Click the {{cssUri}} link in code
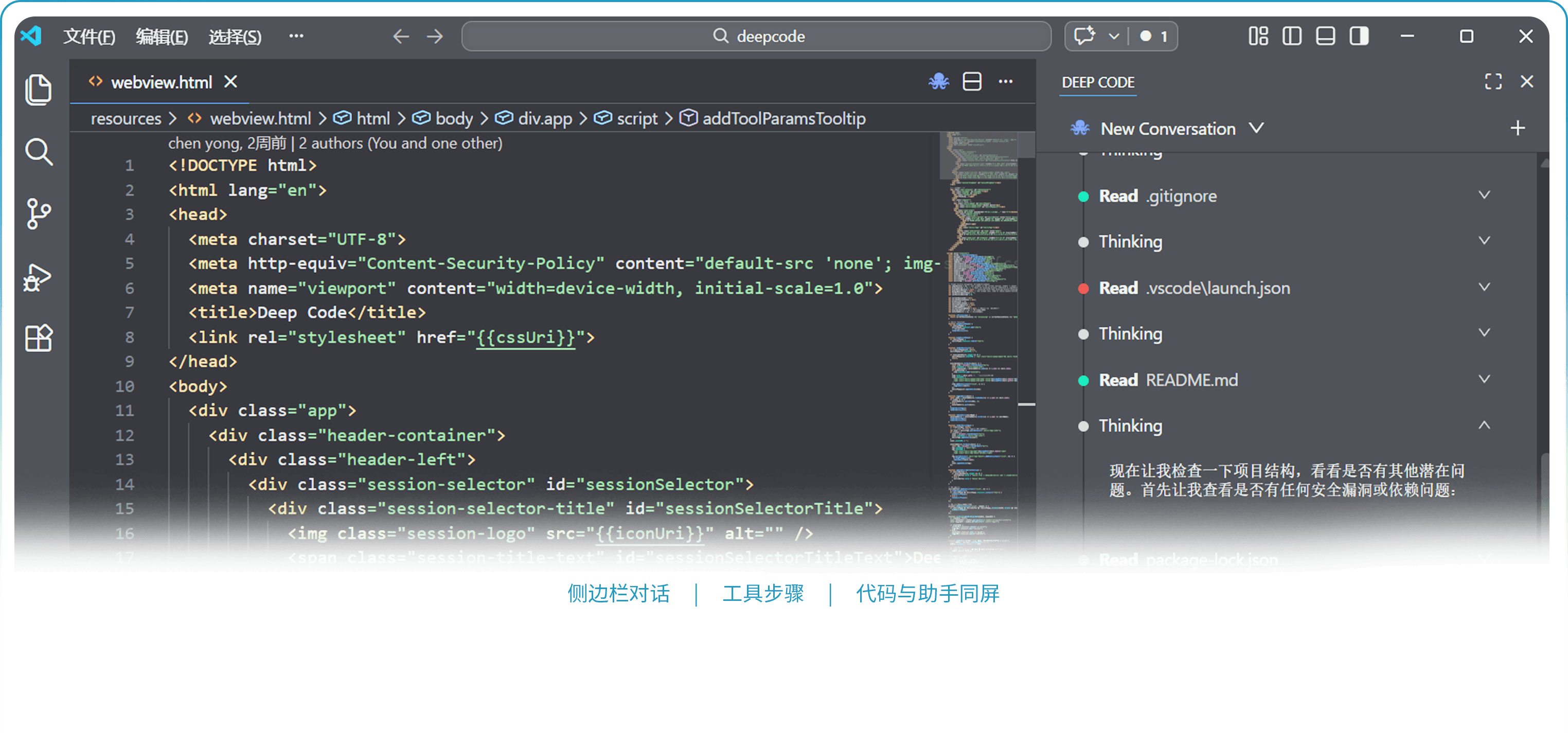The height and width of the screenshot is (747, 1568). click(x=525, y=337)
